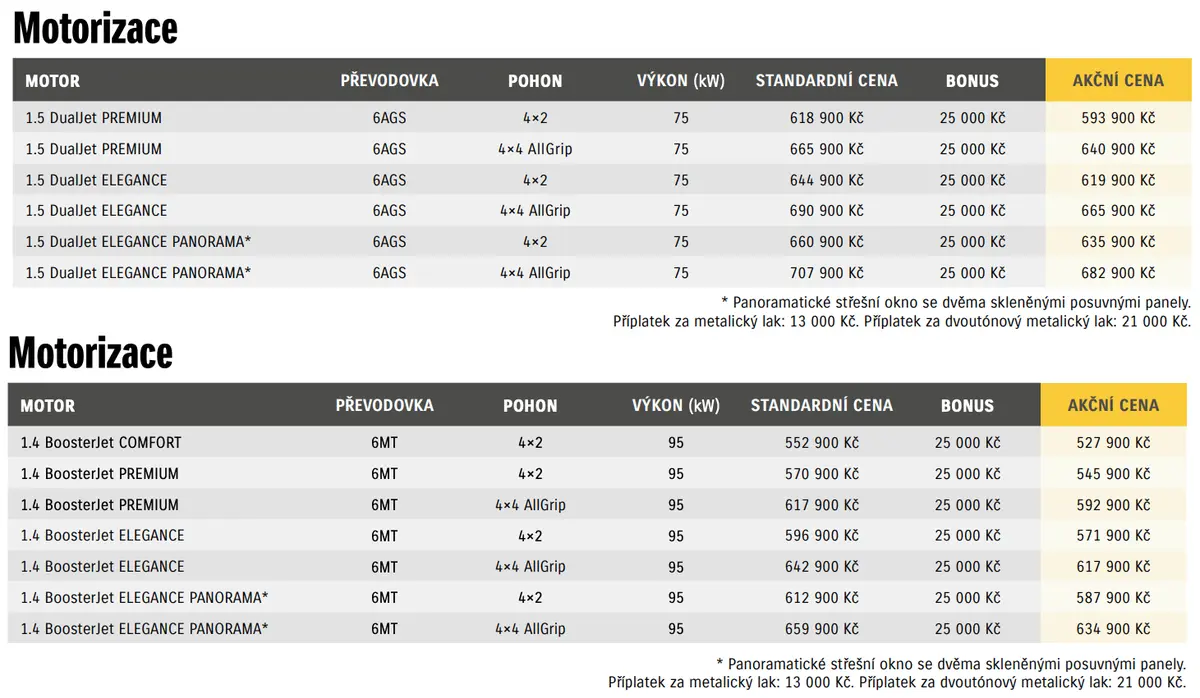Click the PŘEVODOVKA header in bottom table
The width and height of the screenshot is (1200, 698).
pyautogui.click(x=384, y=405)
